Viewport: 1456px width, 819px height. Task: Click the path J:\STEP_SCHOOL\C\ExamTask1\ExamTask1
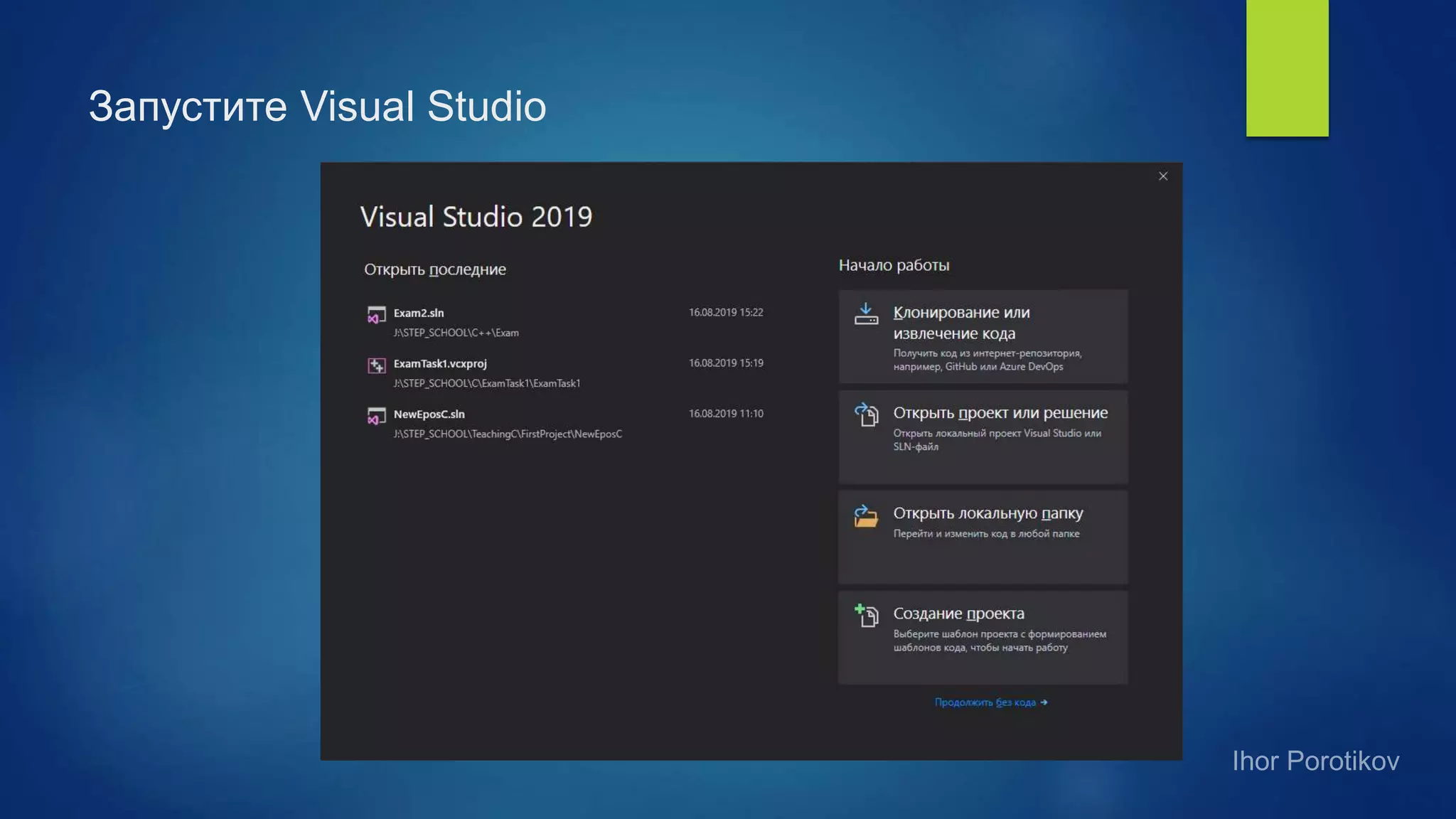[x=487, y=383]
